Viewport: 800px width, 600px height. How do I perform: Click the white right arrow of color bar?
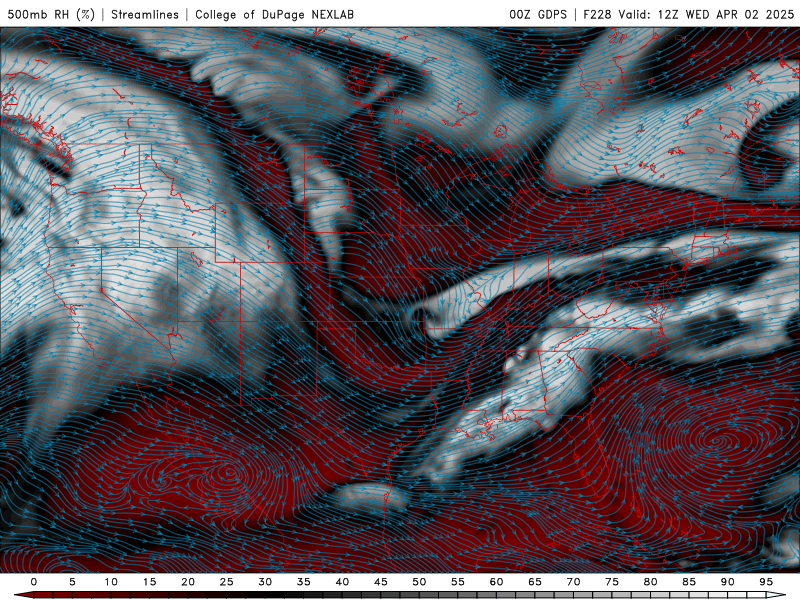click(776, 595)
